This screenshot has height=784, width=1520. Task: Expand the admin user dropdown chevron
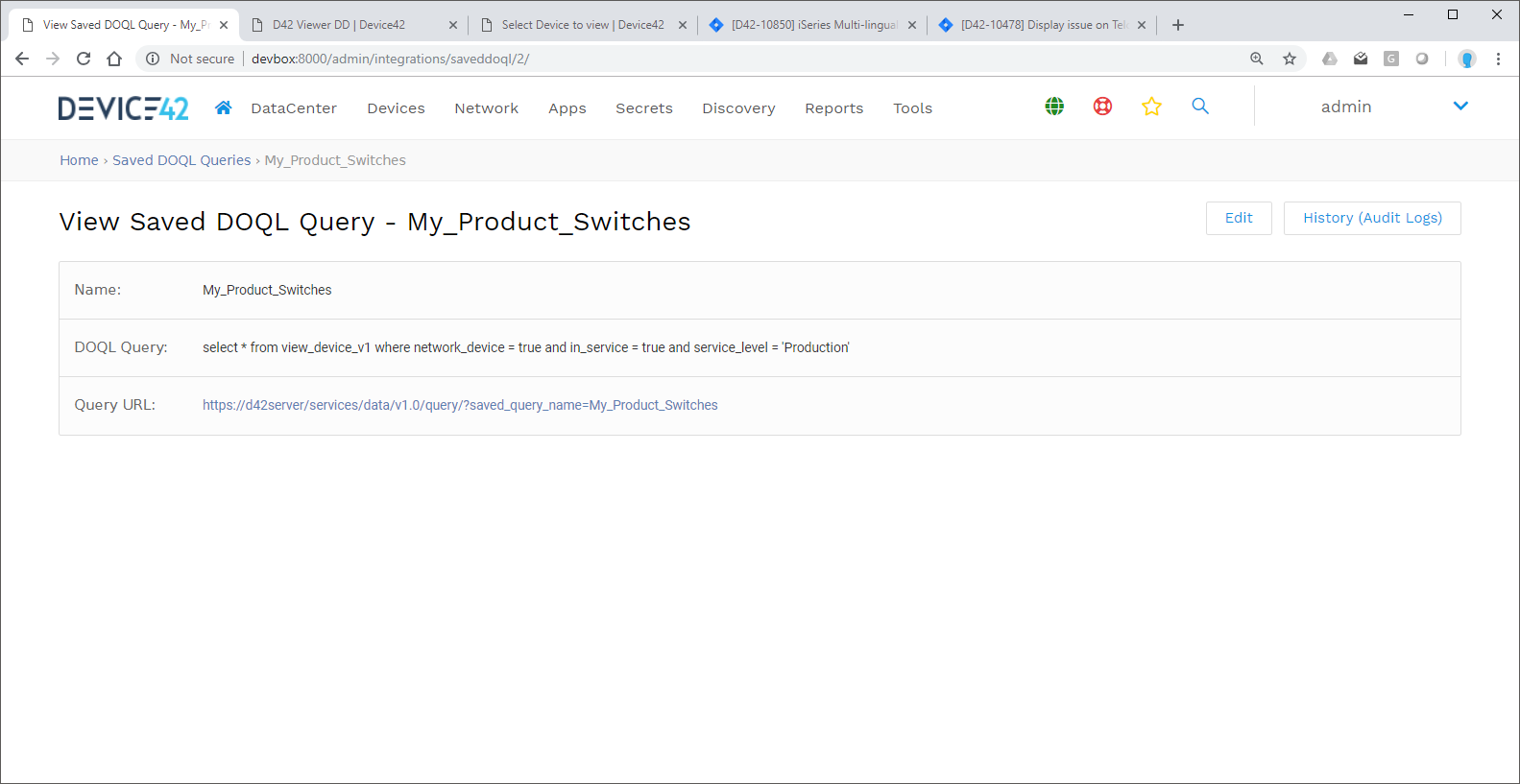[x=1460, y=107]
